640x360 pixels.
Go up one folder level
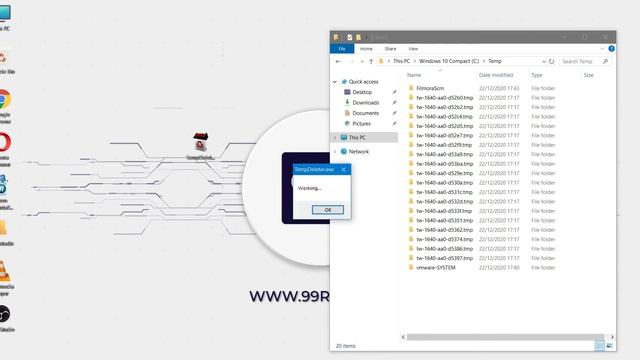[371, 61]
